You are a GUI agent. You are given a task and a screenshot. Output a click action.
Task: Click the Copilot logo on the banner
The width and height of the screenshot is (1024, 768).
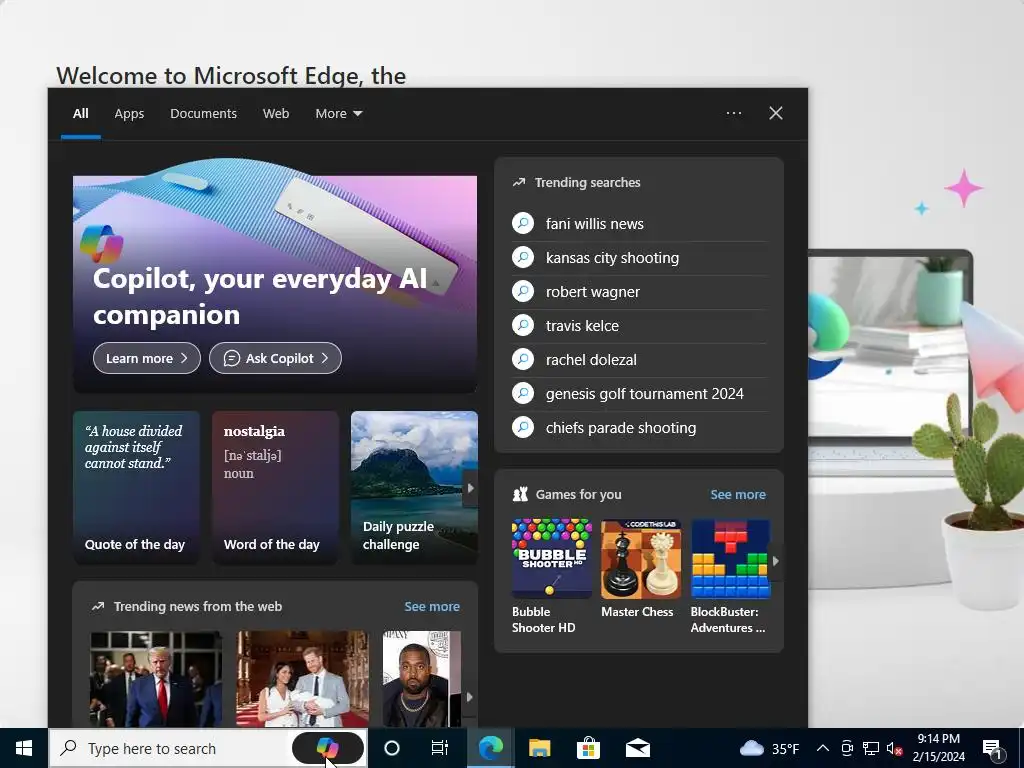click(x=101, y=244)
